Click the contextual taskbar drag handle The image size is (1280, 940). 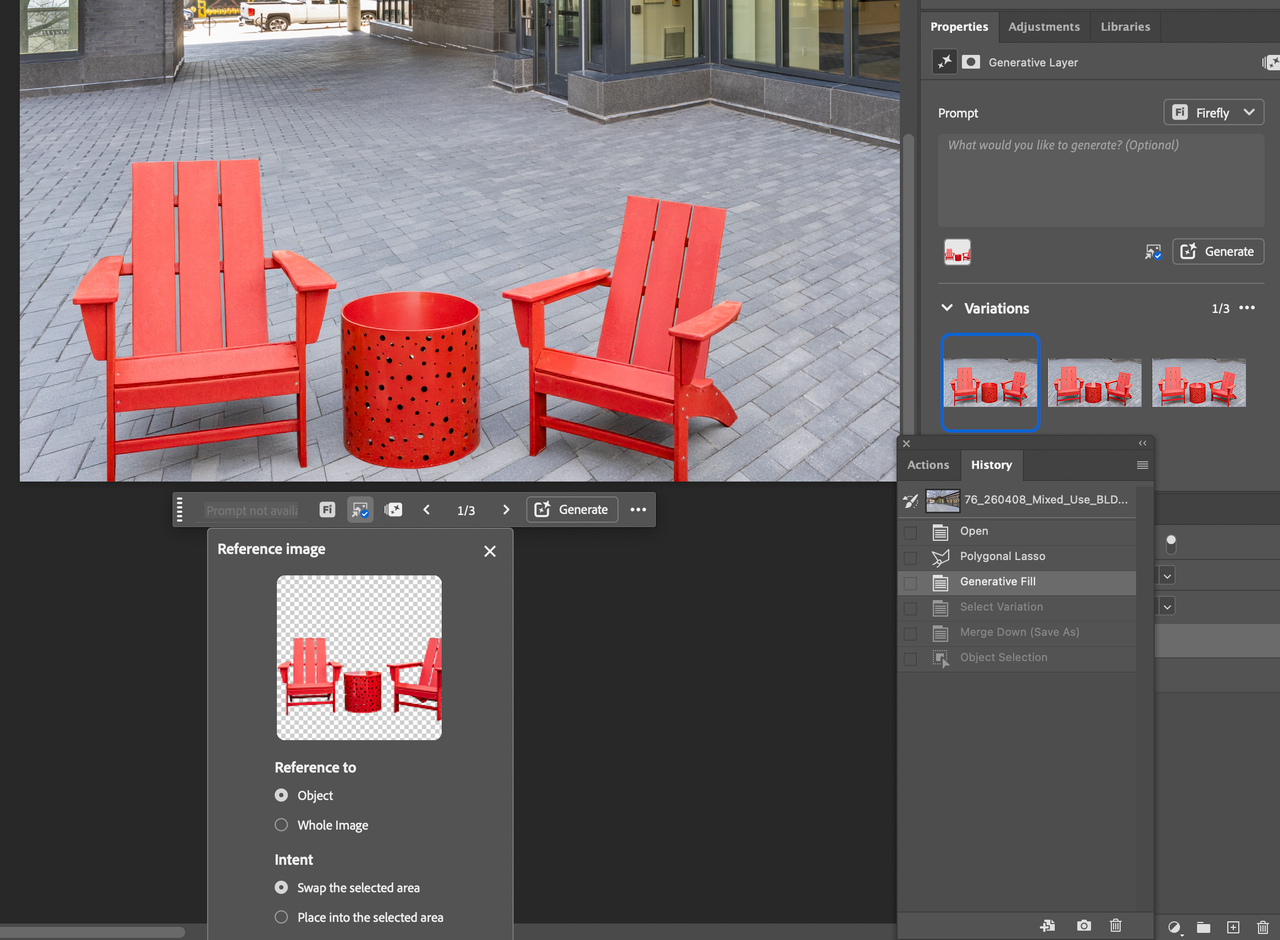[180, 510]
